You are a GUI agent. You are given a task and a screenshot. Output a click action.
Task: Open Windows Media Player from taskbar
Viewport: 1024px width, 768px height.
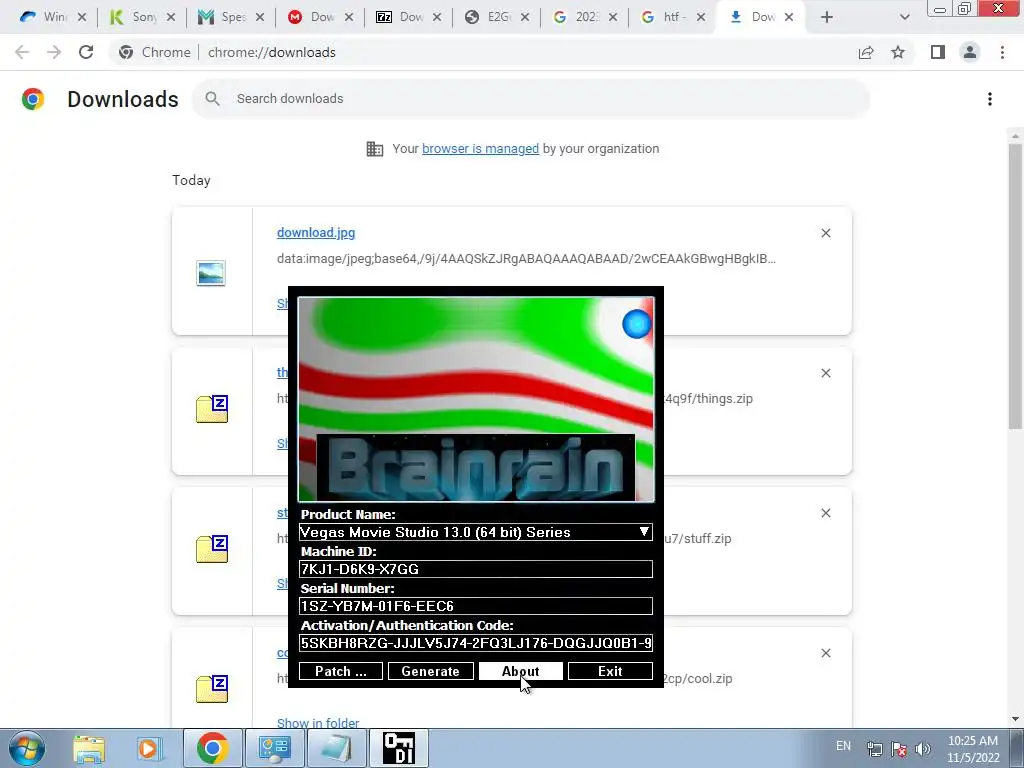(148, 748)
